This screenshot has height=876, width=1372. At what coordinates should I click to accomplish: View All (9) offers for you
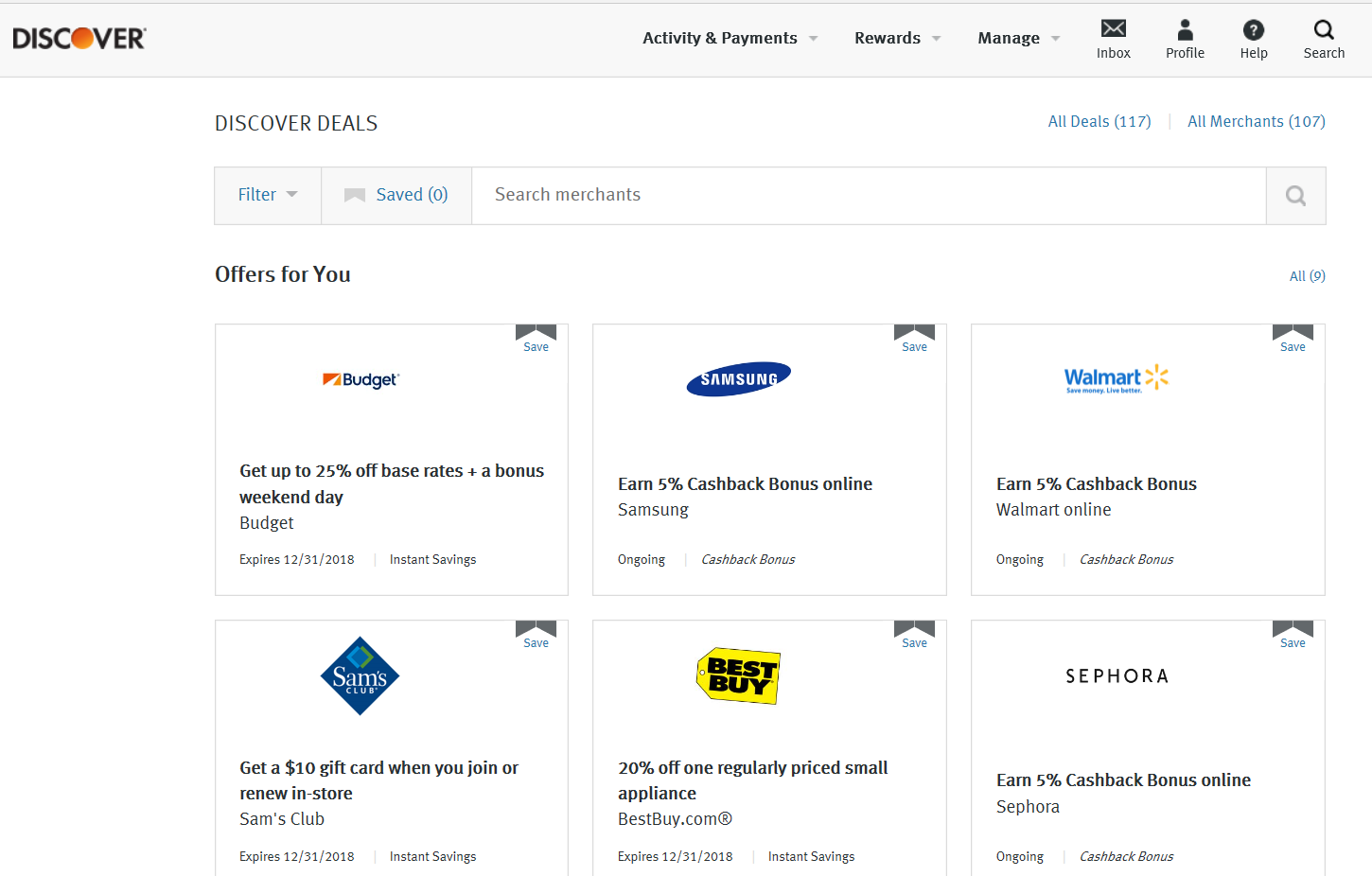(x=1307, y=276)
